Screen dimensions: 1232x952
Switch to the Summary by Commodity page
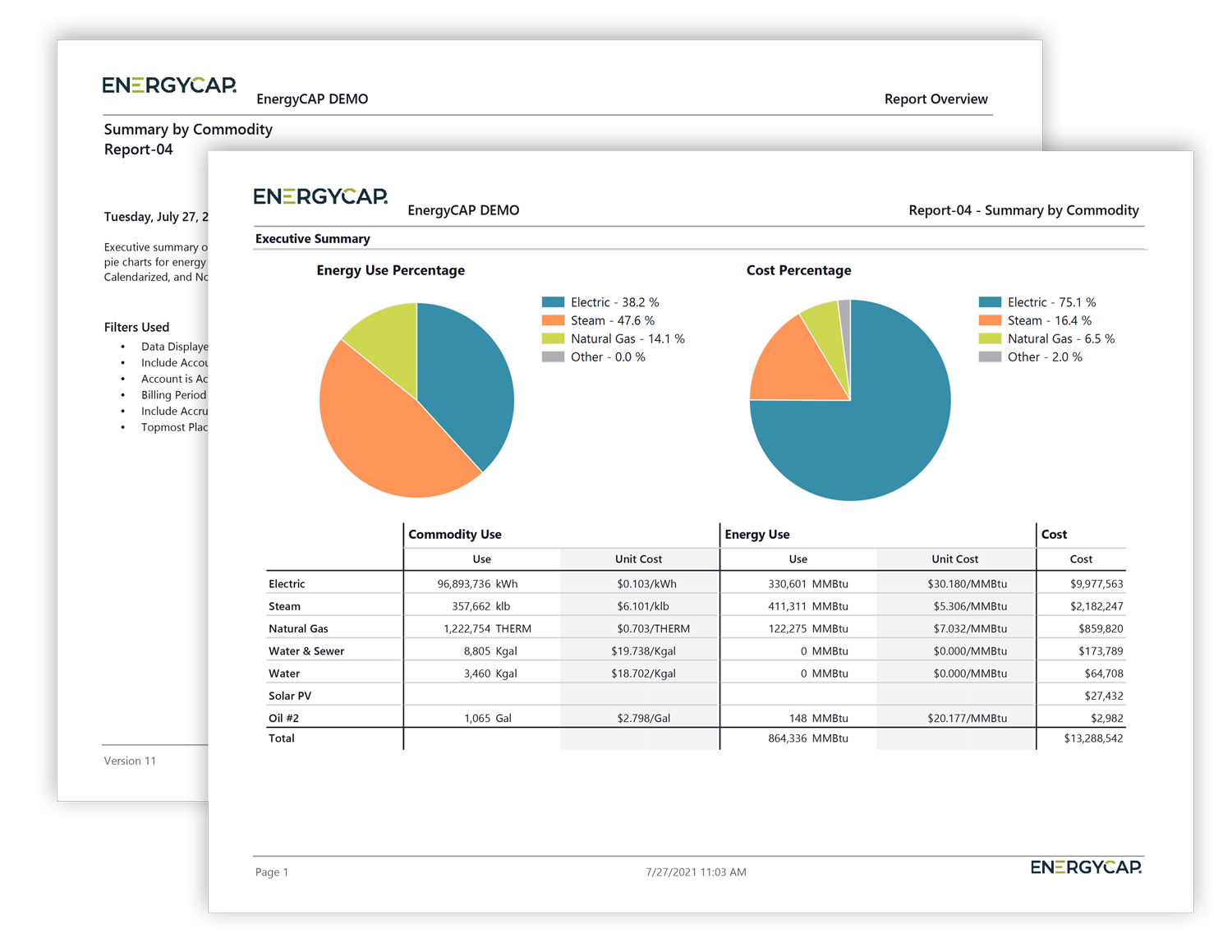pos(187,129)
